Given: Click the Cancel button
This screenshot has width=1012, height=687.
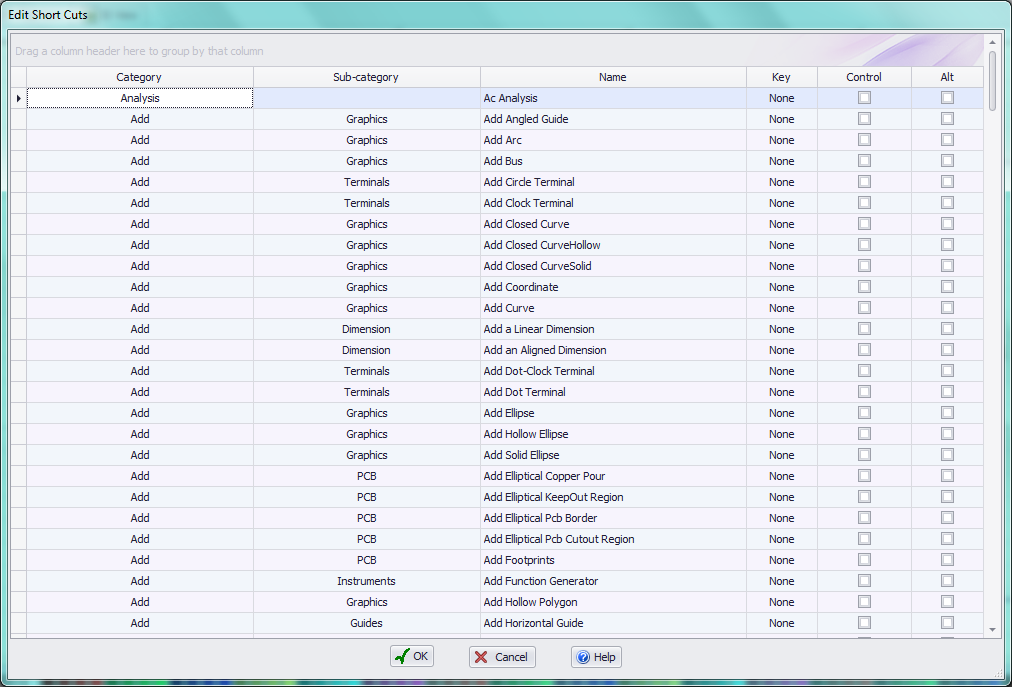Looking at the screenshot, I should point(502,657).
